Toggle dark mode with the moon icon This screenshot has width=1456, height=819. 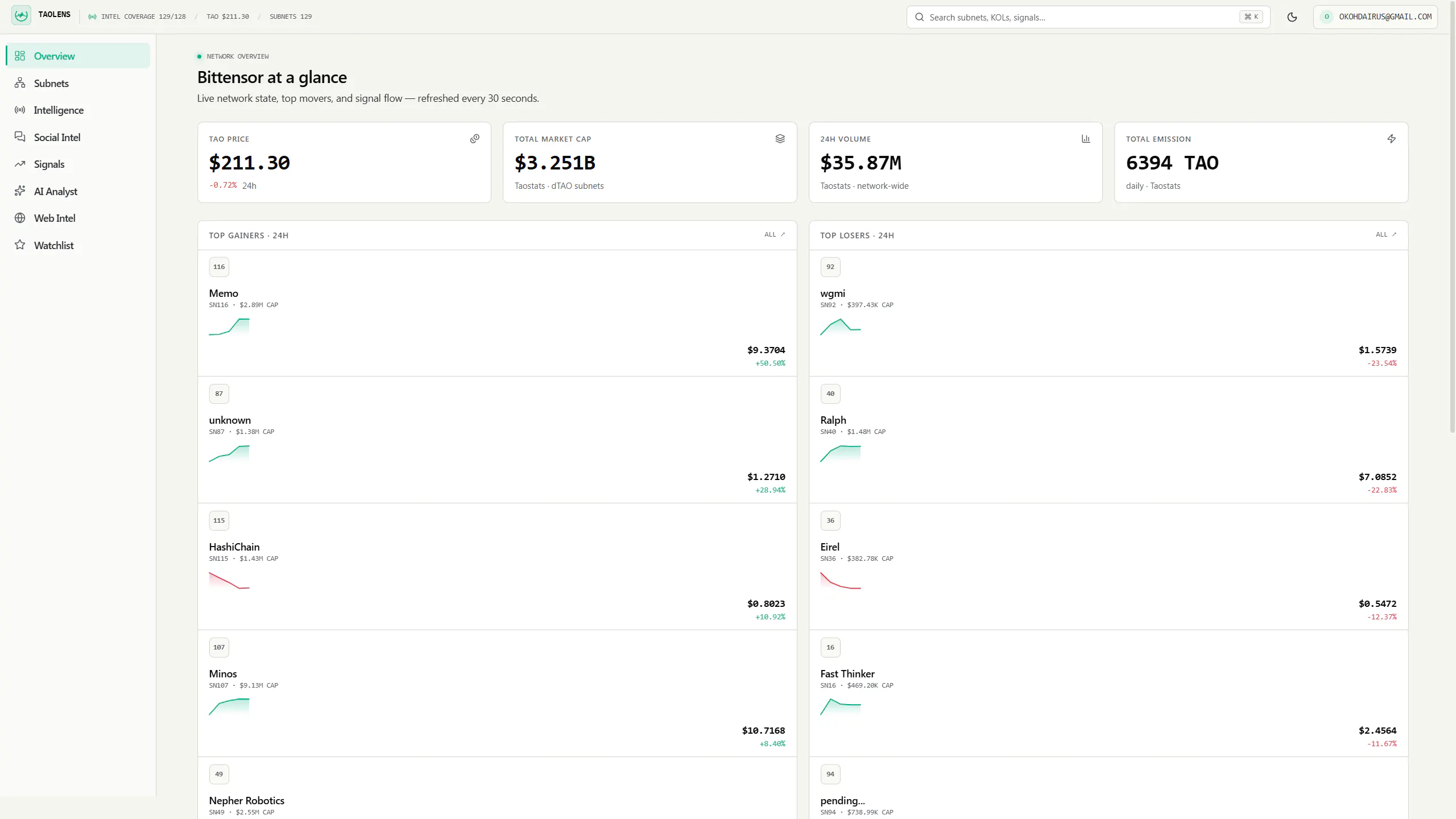tap(1292, 17)
